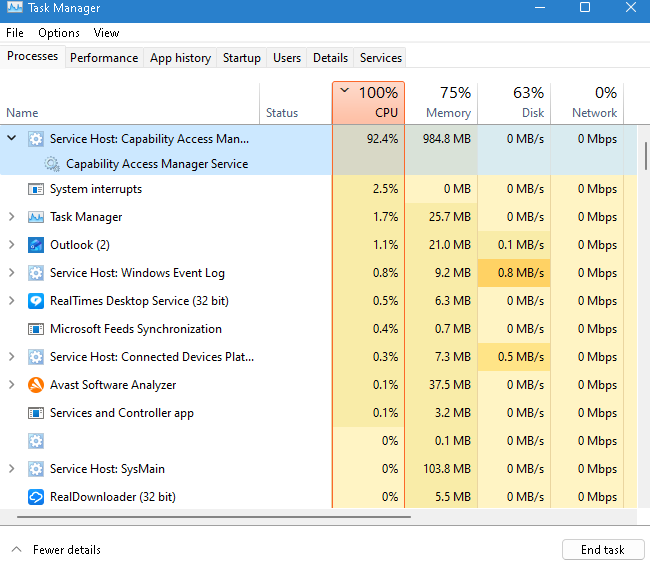Sort by the Memory column header

pos(441,102)
